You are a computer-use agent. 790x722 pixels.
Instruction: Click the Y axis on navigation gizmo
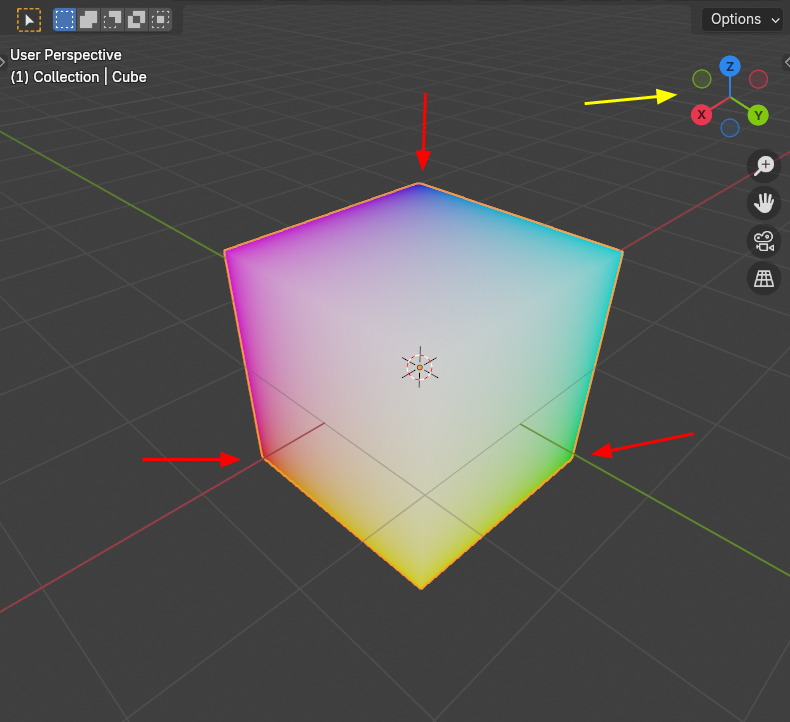point(758,115)
